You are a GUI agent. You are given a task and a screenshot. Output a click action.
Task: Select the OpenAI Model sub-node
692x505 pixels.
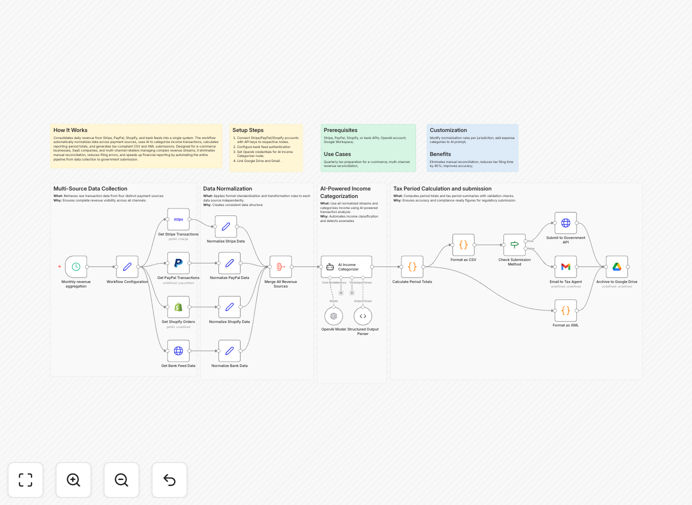(x=334, y=316)
